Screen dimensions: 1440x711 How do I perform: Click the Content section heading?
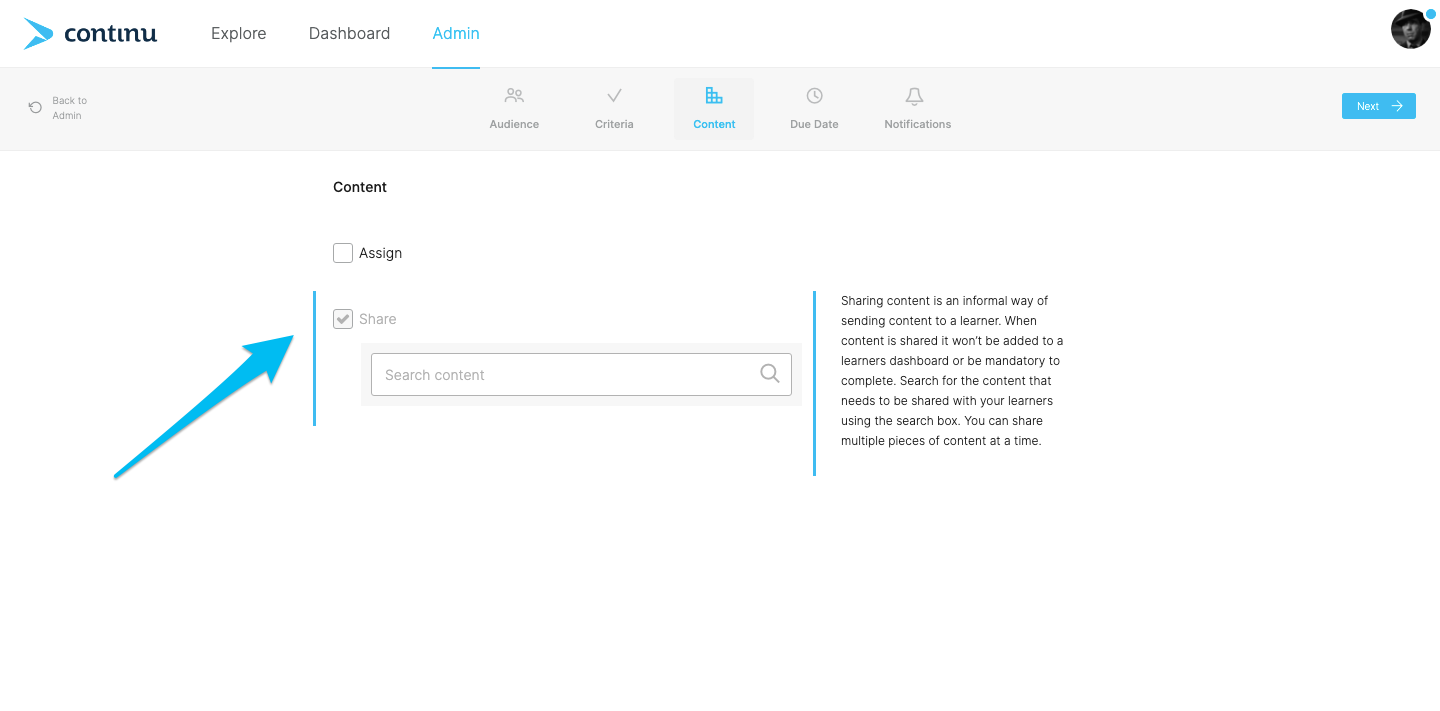point(360,187)
